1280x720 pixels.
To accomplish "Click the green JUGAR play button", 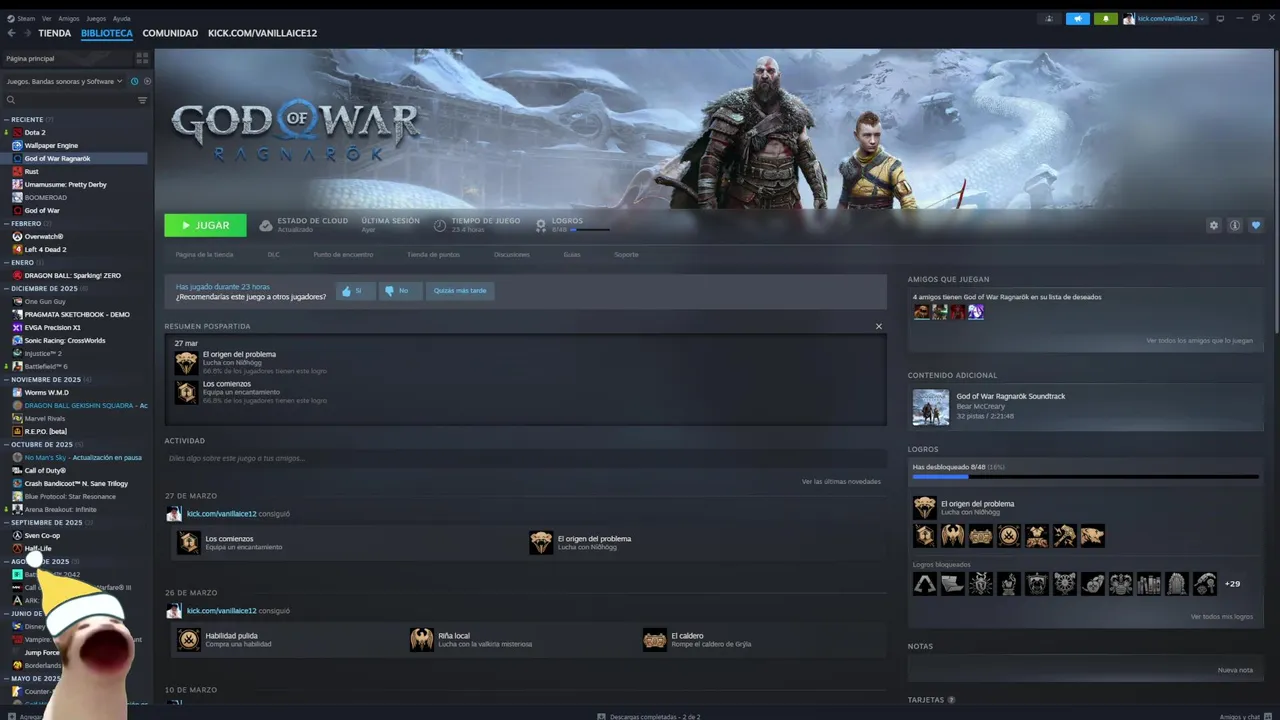I will pos(205,225).
